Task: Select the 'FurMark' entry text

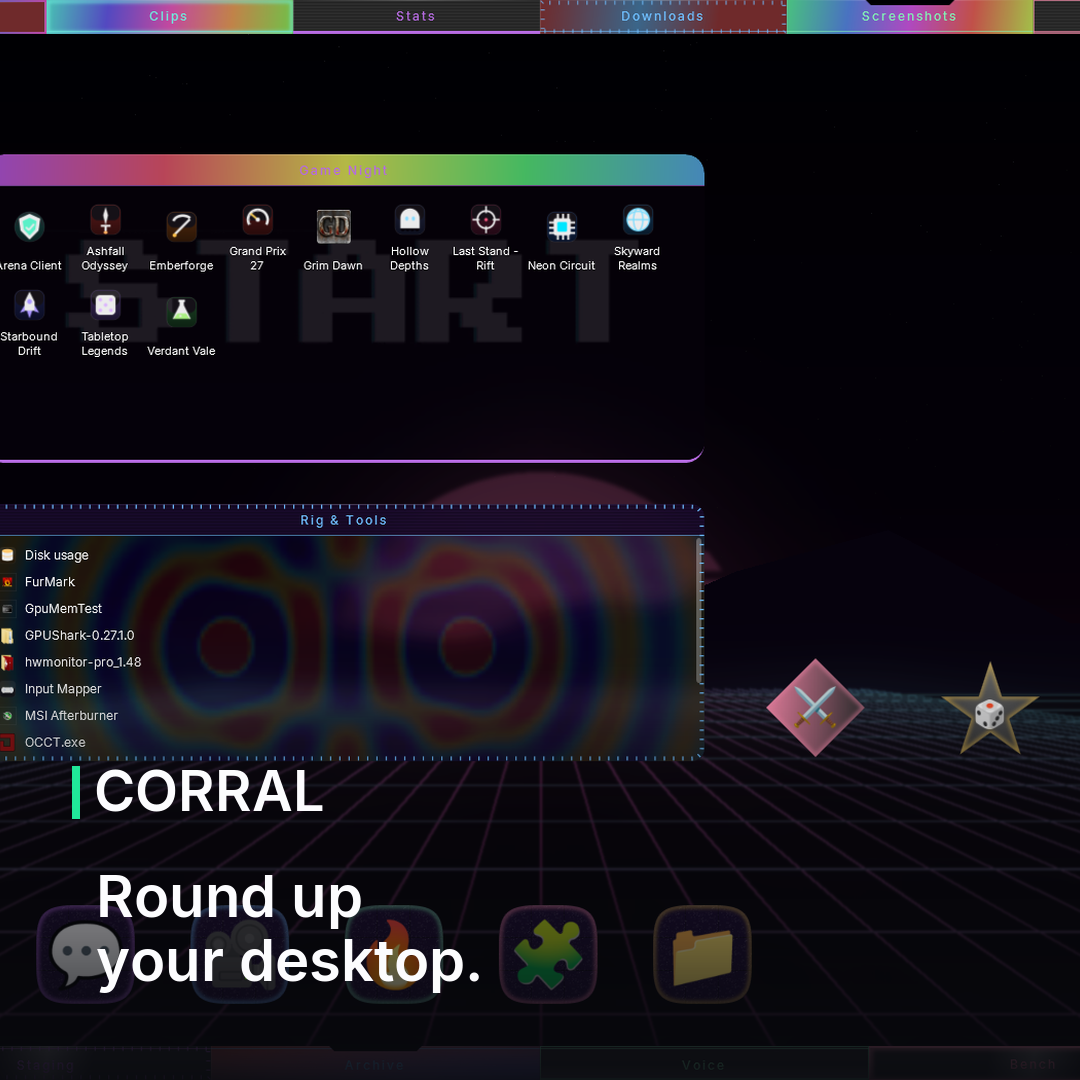Action: [50, 582]
